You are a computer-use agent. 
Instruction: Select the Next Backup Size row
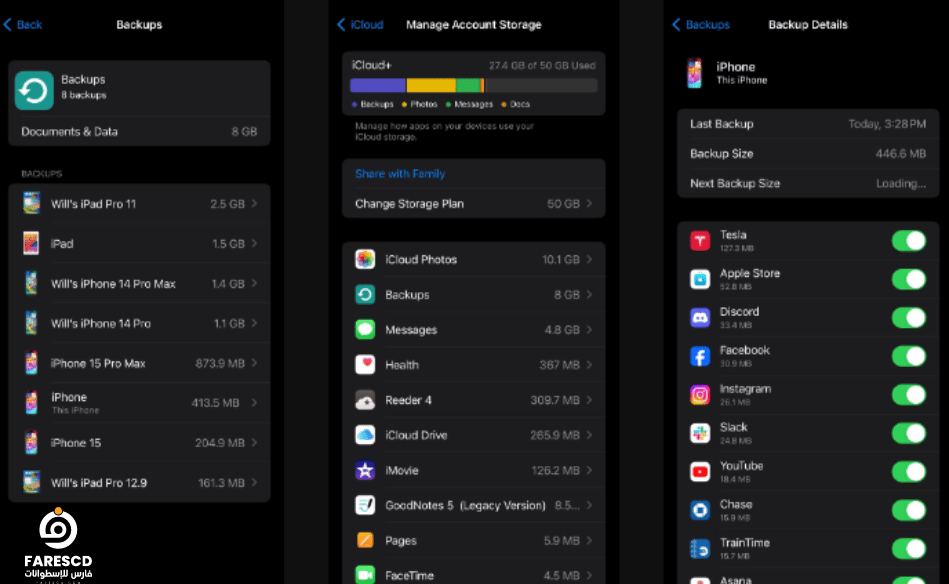808,183
